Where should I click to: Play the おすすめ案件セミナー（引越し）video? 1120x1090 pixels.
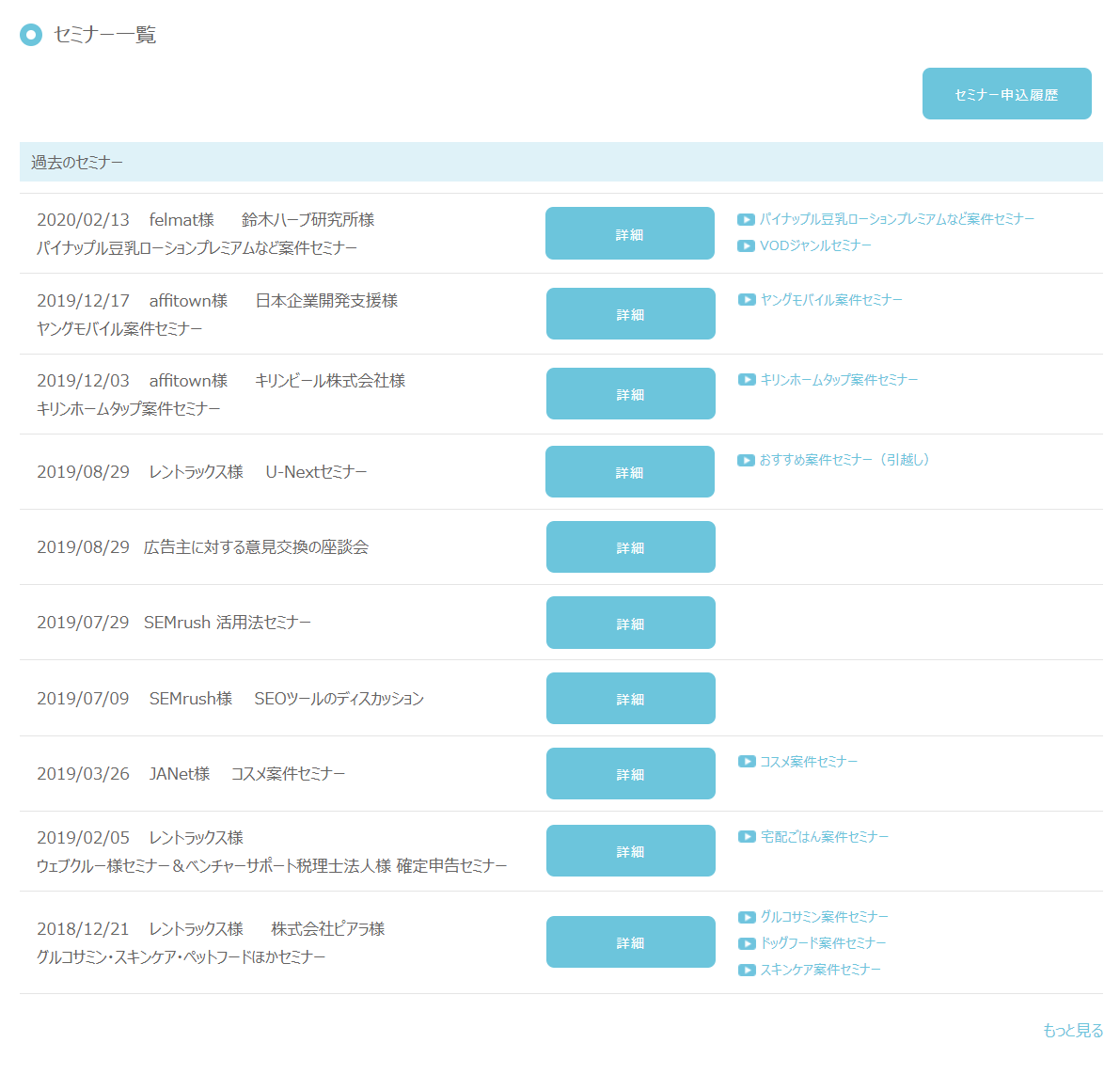pyautogui.click(x=746, y=461)
